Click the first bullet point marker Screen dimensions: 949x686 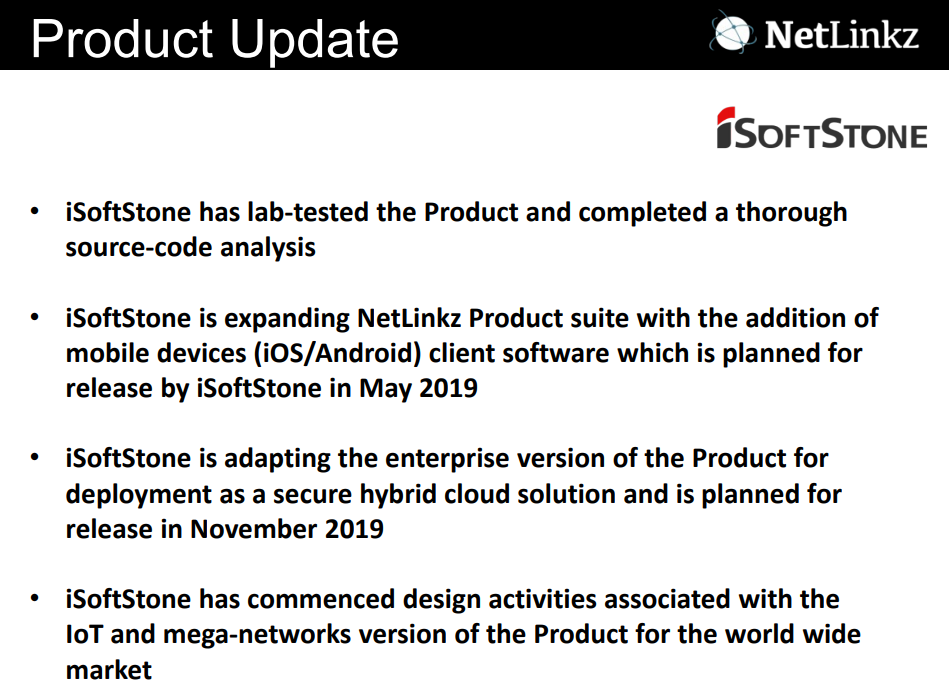[34, 211]
